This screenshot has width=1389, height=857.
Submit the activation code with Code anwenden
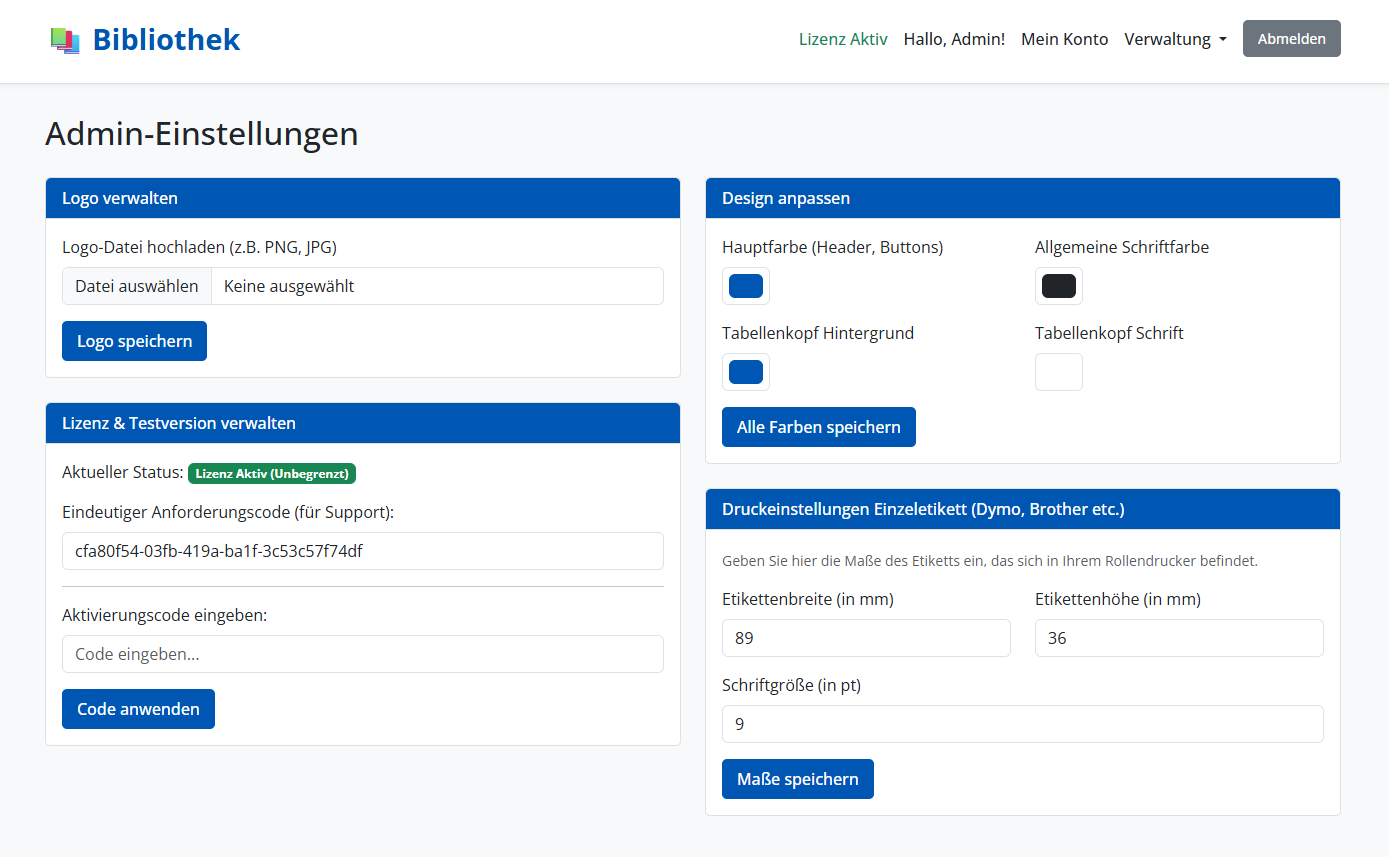pyautogui.click(x=138, y=708)
